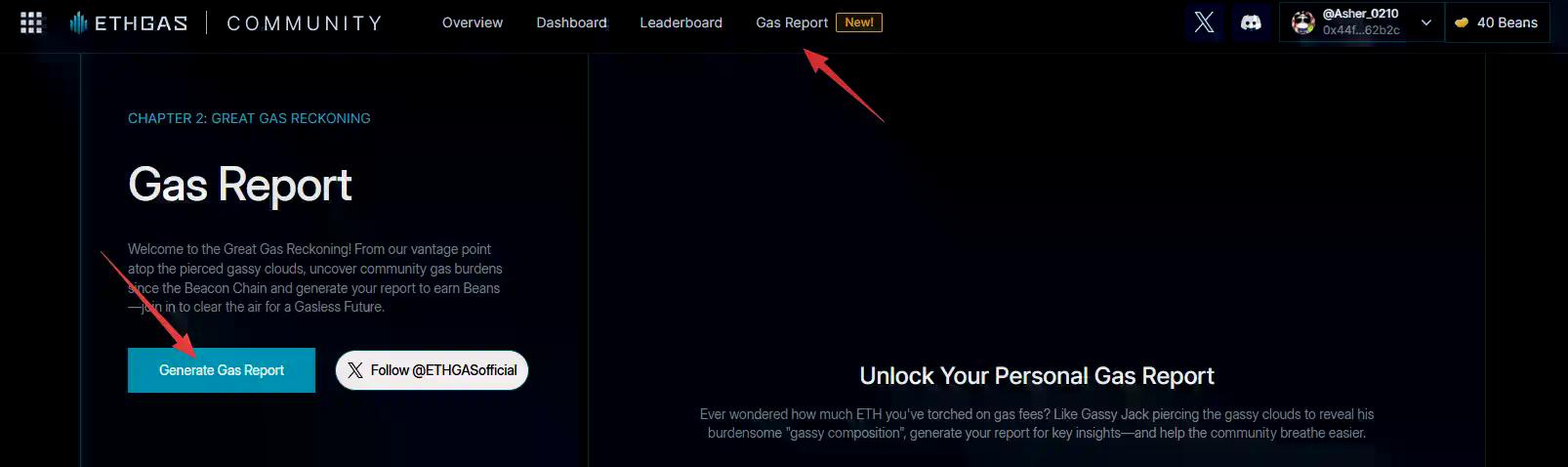Click the Chapter 2: Great Gas Reckoning label
Image resolution: width=1568 pixels, height=467 pixels.
coord(249,118)
